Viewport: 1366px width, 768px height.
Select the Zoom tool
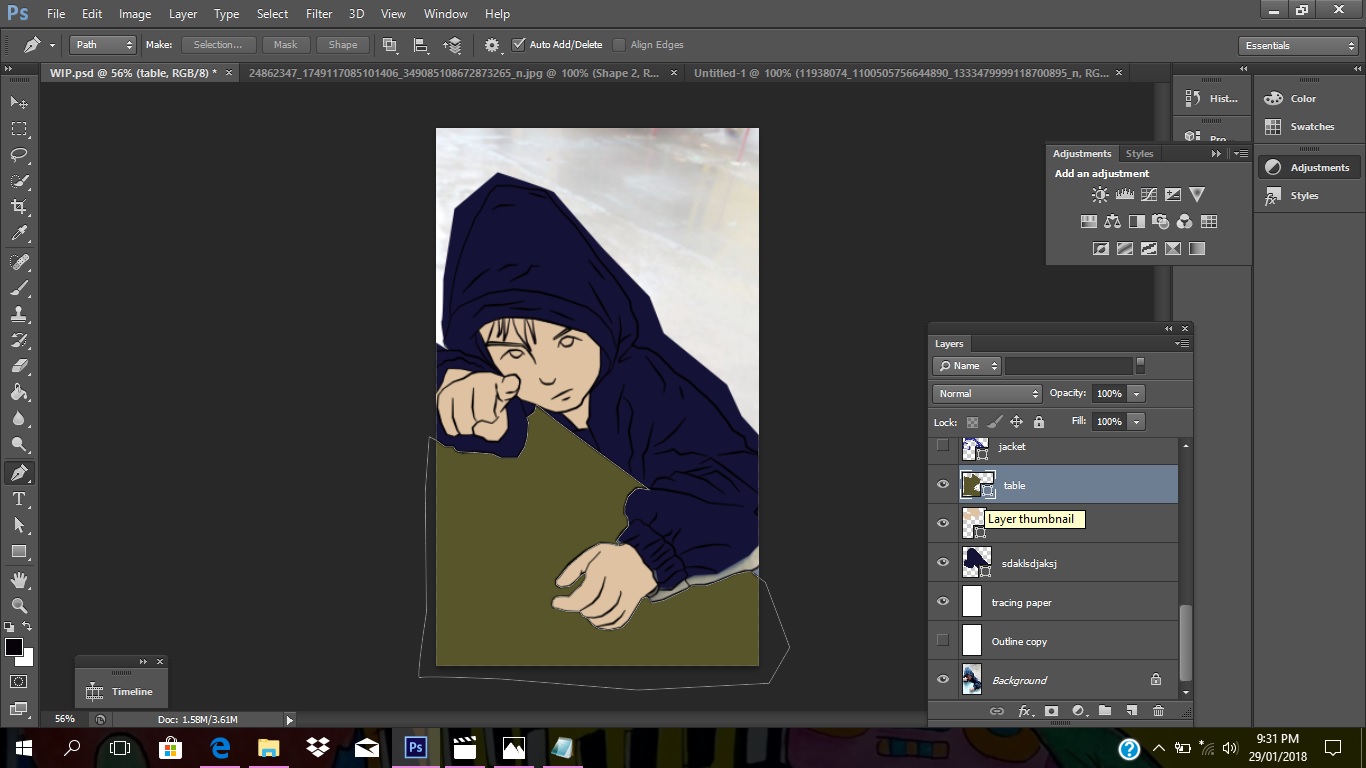[19, 606]
